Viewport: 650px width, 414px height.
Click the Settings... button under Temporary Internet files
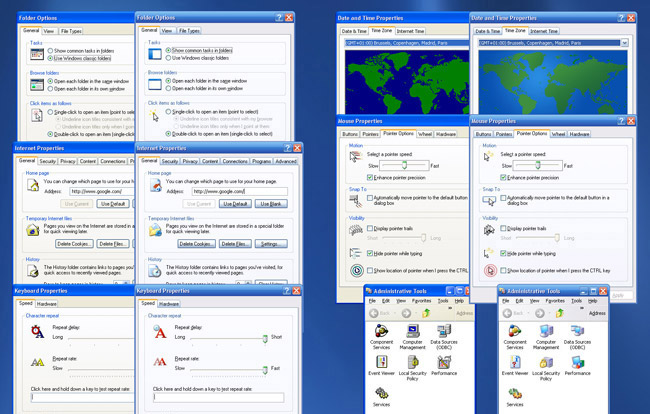click(x=271, y=244)
